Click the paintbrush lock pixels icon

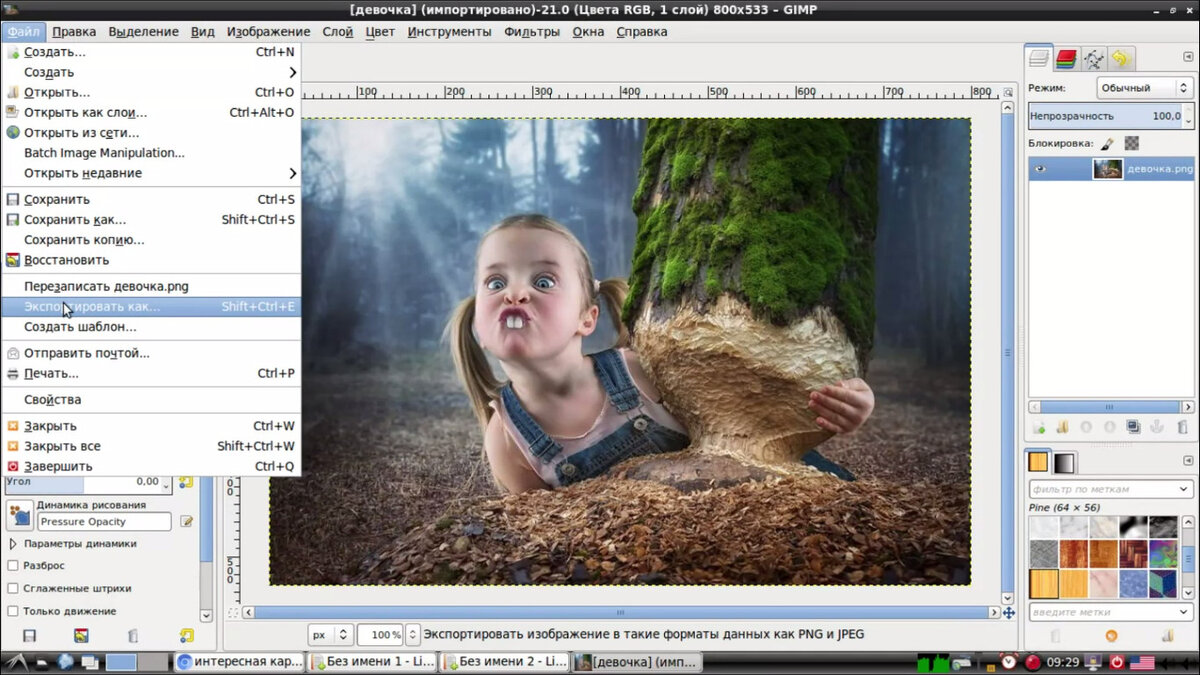coord(1108,144)
